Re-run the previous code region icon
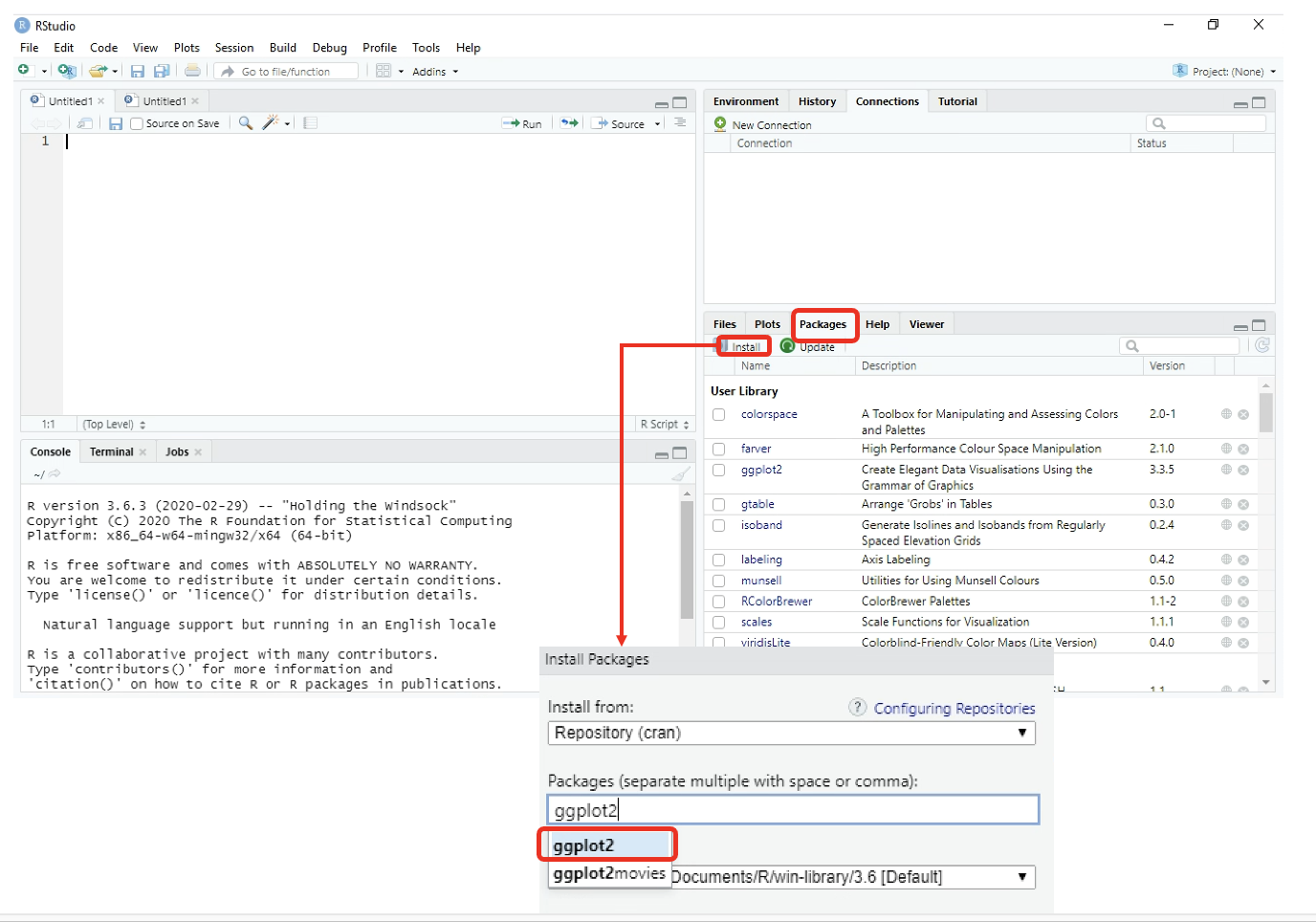 pos(569,123)
